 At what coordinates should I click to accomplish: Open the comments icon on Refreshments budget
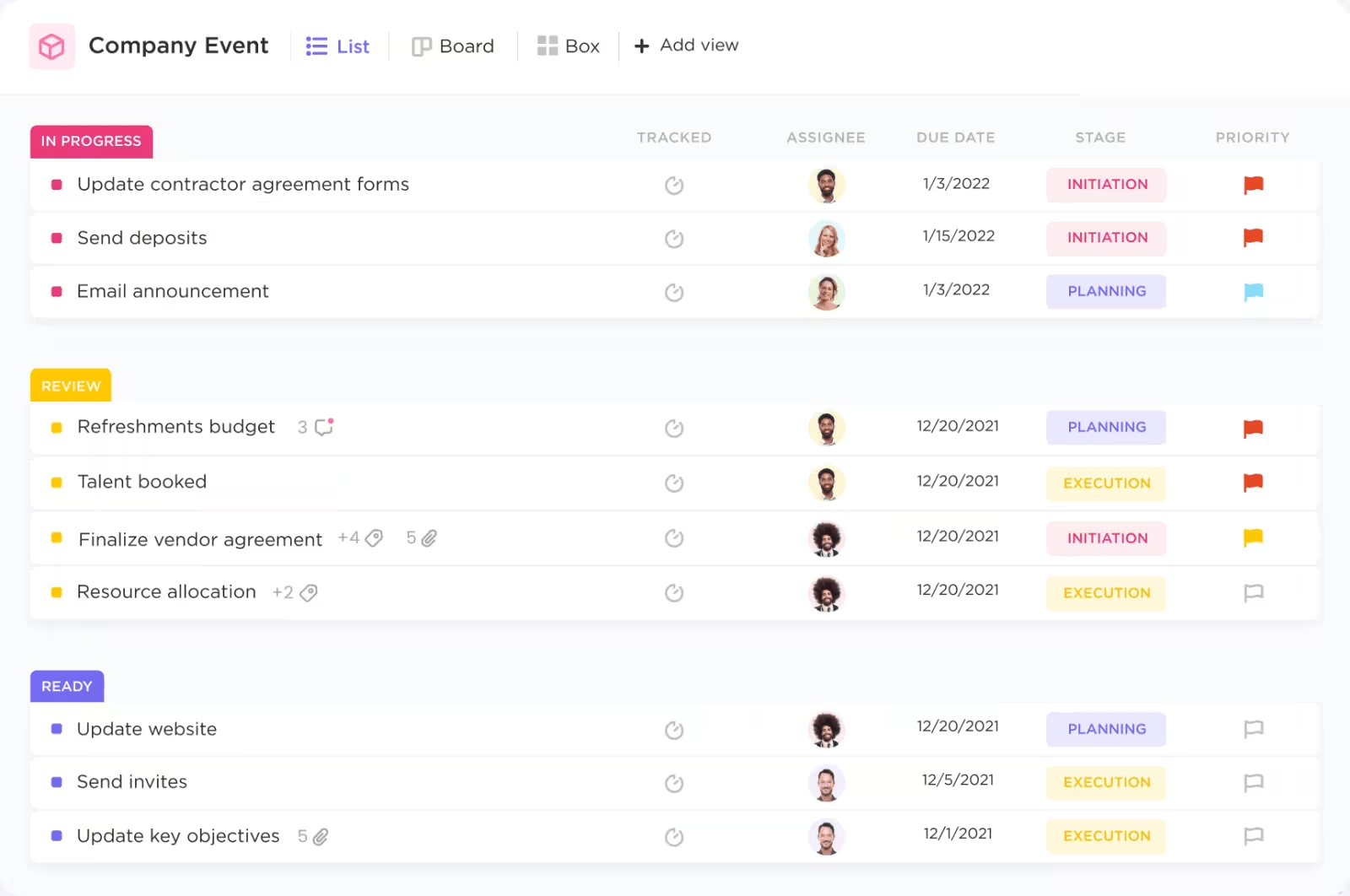tap(323, 427)
